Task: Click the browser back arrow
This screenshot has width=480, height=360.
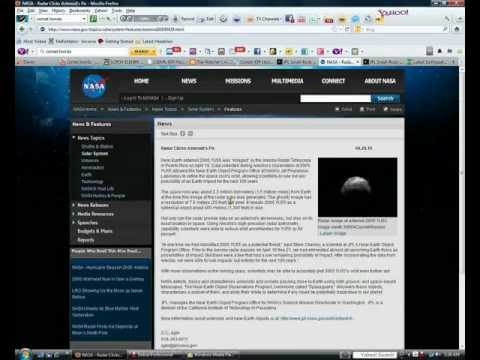Action: (x=22, y=29)
